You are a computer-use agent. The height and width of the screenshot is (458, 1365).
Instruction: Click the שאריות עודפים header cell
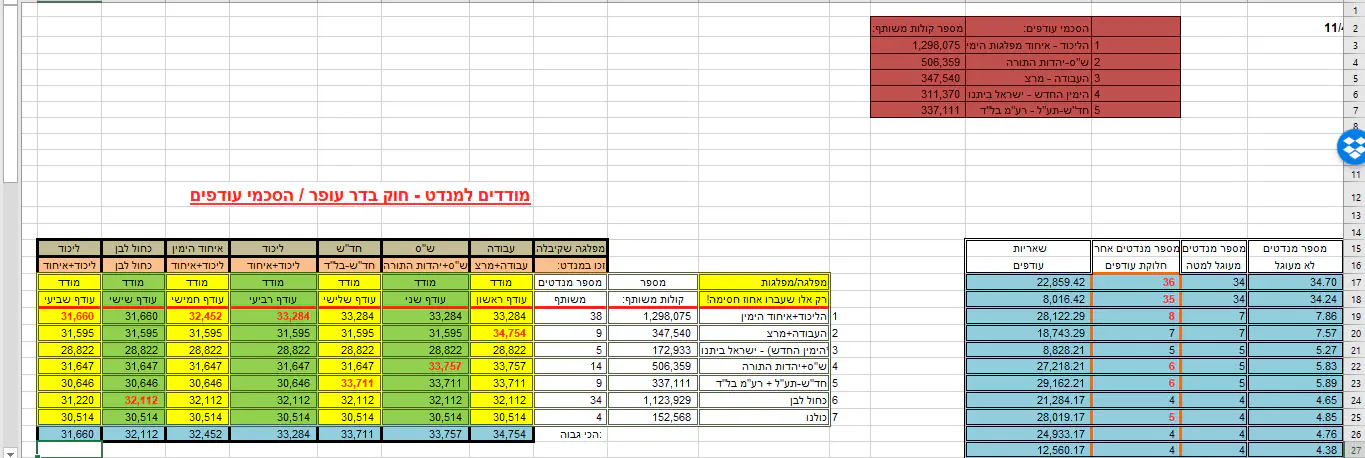(1029, 256)
